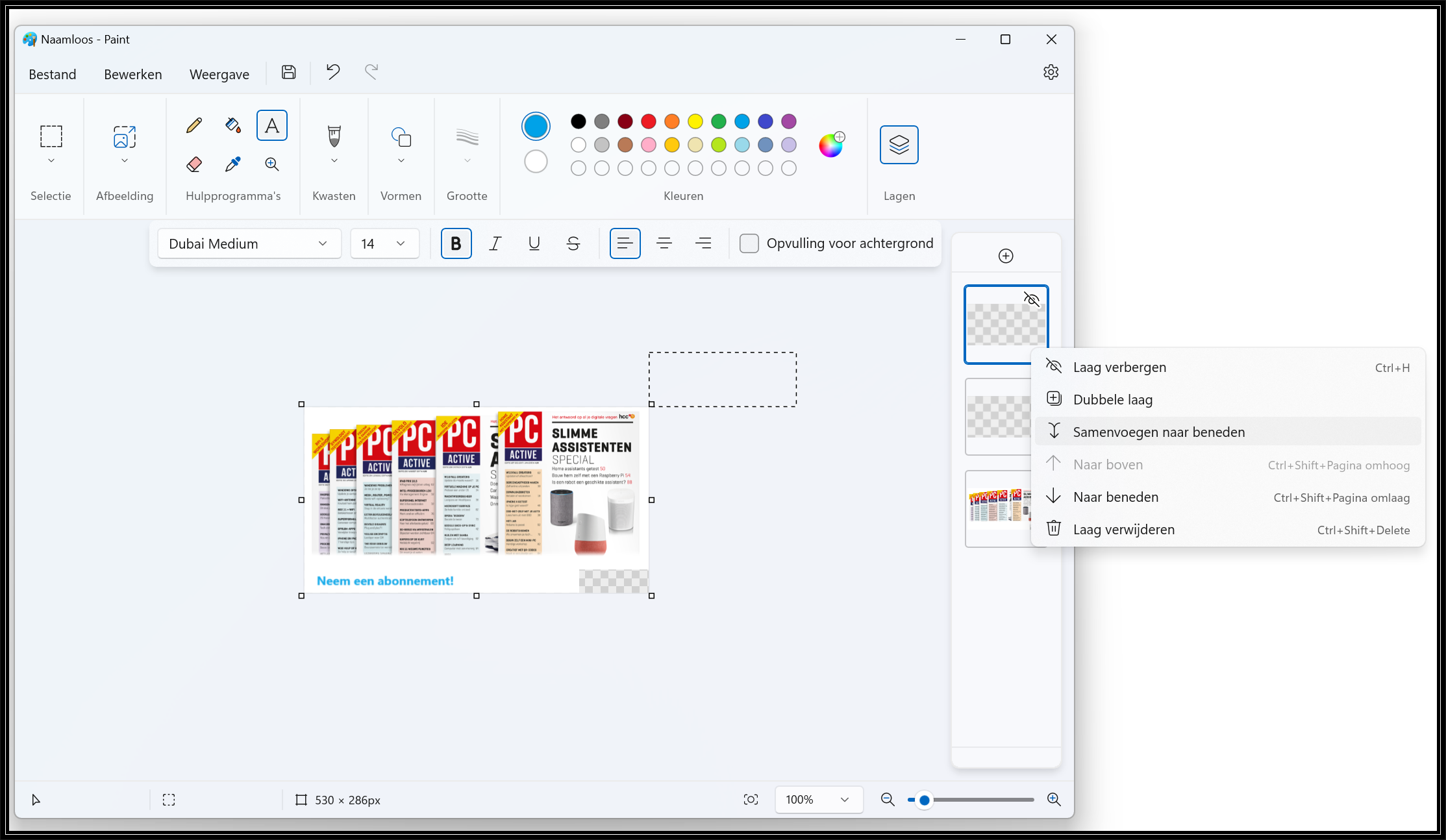Screen dimensions: 1446x840
Task: Select the green color swatch
Action: [x=719, y=121]
